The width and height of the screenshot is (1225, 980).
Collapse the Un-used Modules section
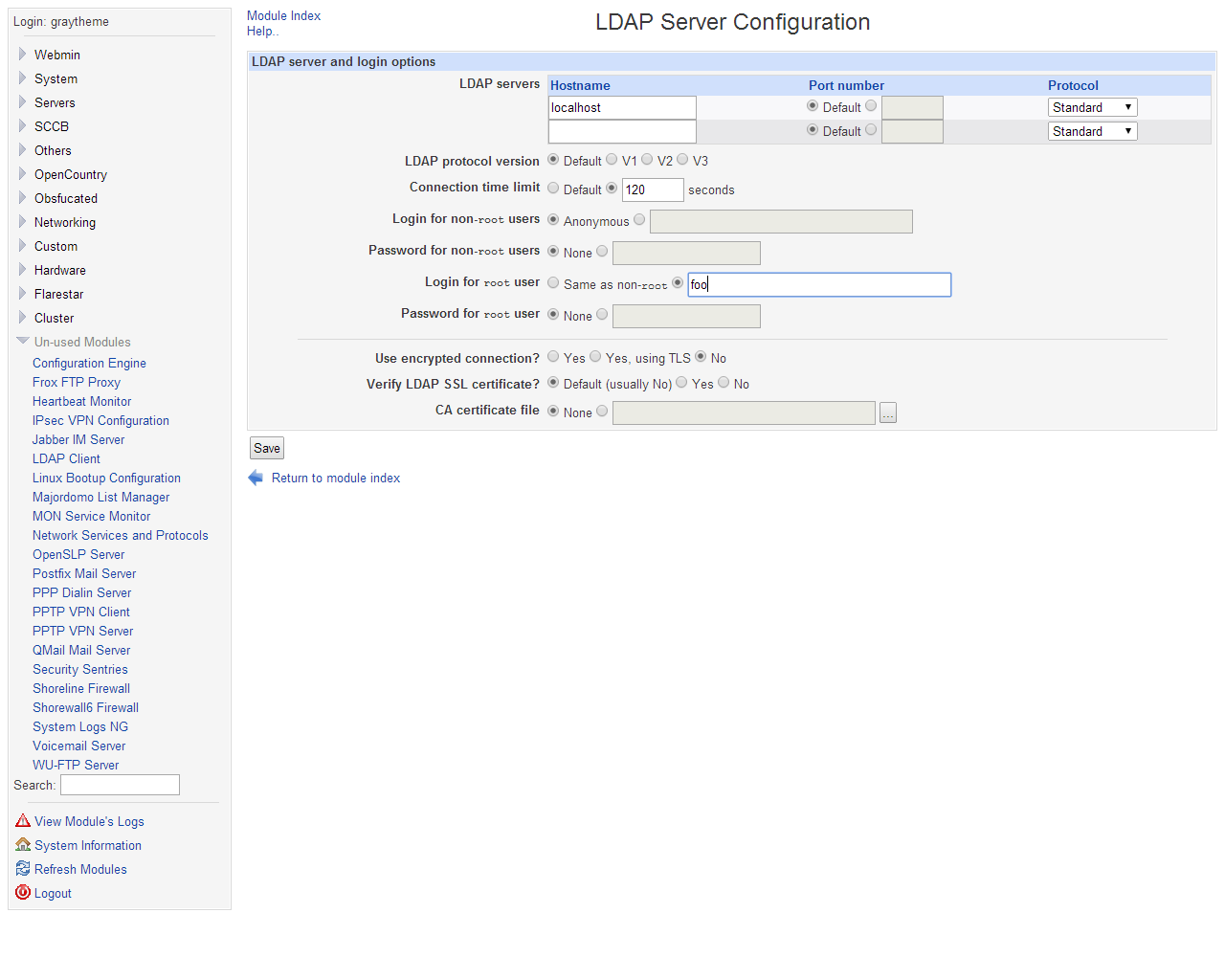pos(23,342)
